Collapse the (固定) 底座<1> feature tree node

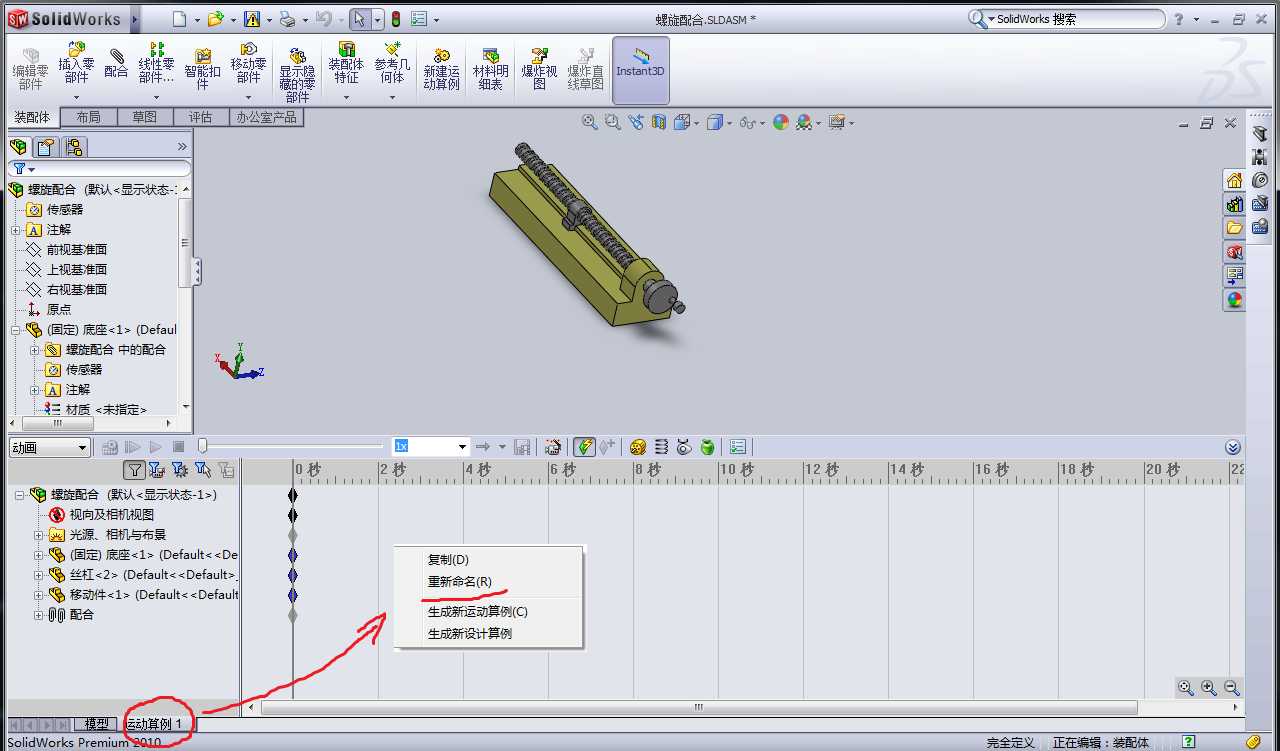click(16, 330)
